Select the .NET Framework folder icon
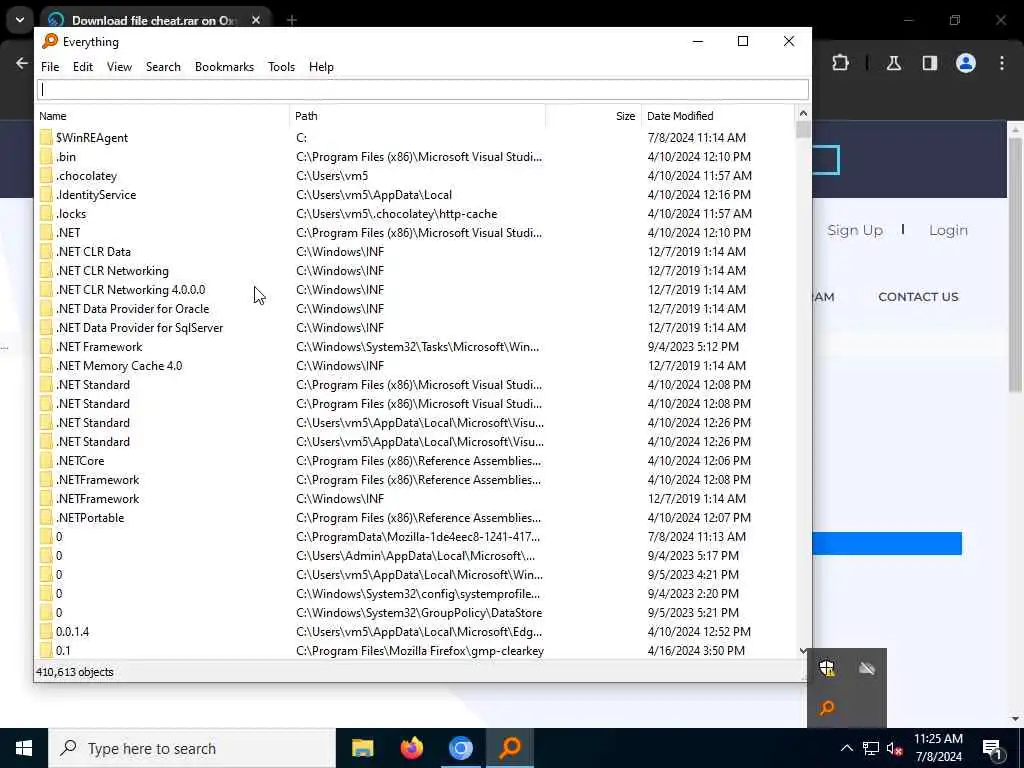 pos(46,346)
